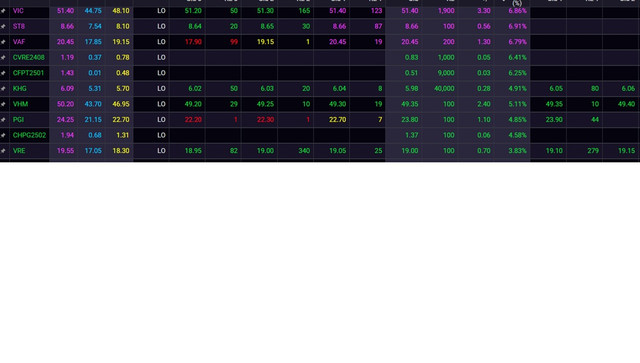Click CVRE2408 change percent 6.41%
The width and height of the screenshot is (640, 363).
(x=518, y=58)
